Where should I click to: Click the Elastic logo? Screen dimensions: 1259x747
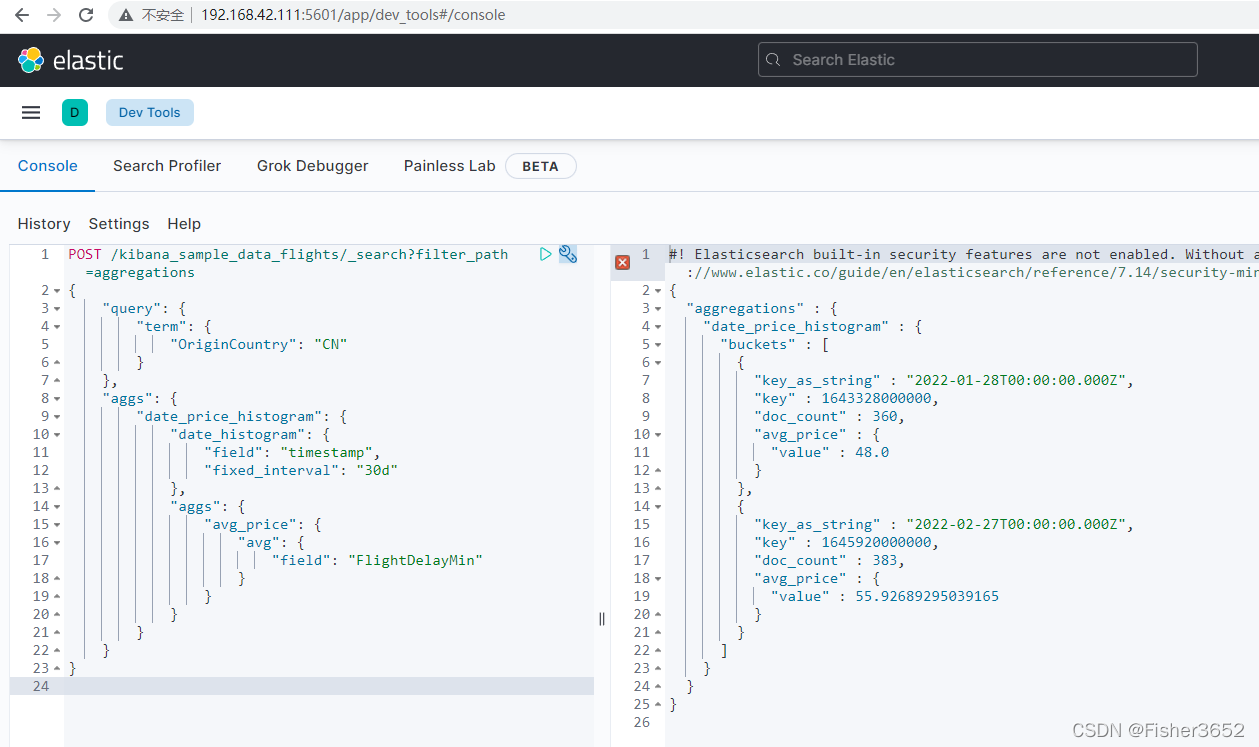[x=70, y=60]
